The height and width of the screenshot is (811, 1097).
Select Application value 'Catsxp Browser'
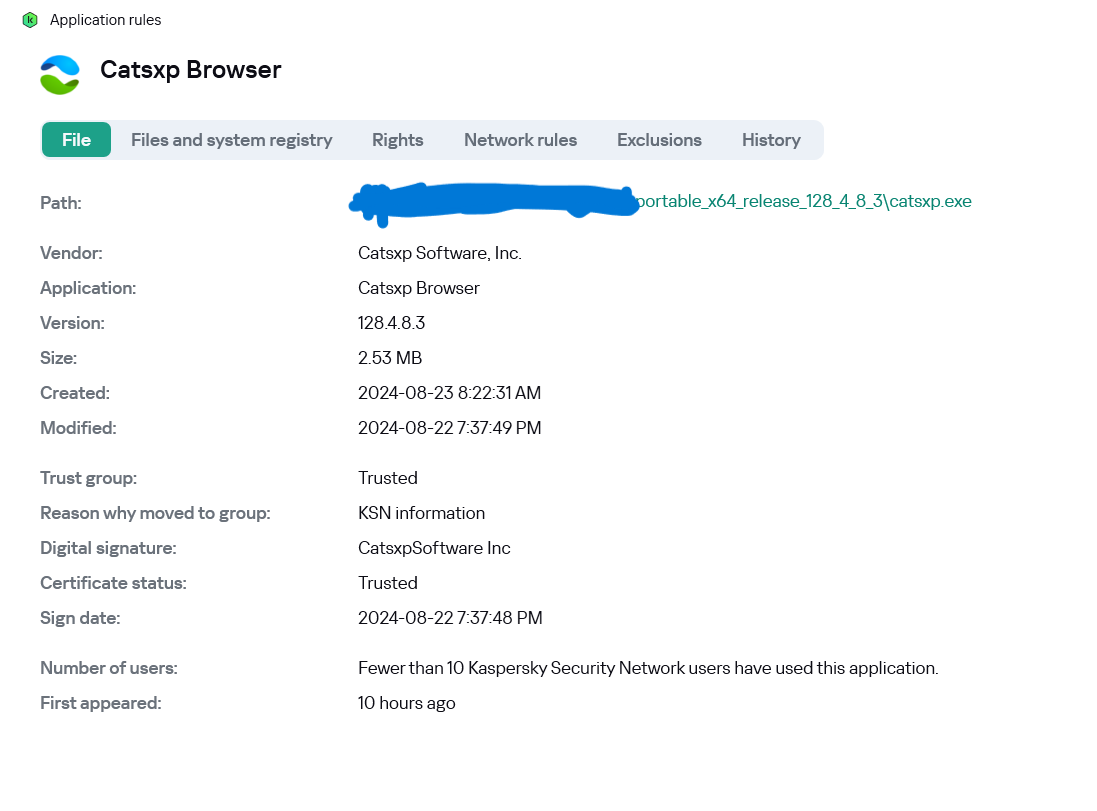418,288
